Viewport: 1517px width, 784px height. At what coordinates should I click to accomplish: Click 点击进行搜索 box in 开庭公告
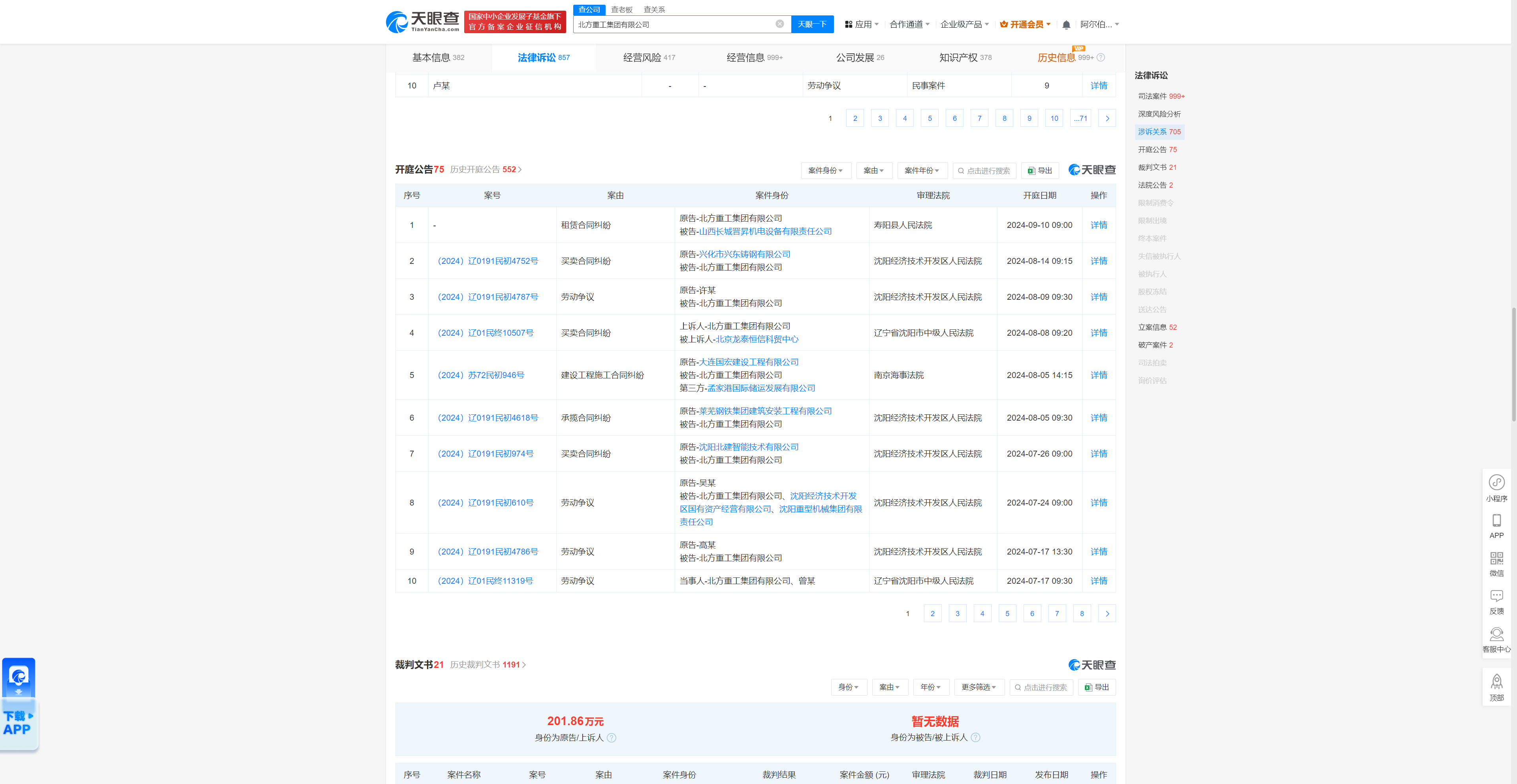coord(984,171)
